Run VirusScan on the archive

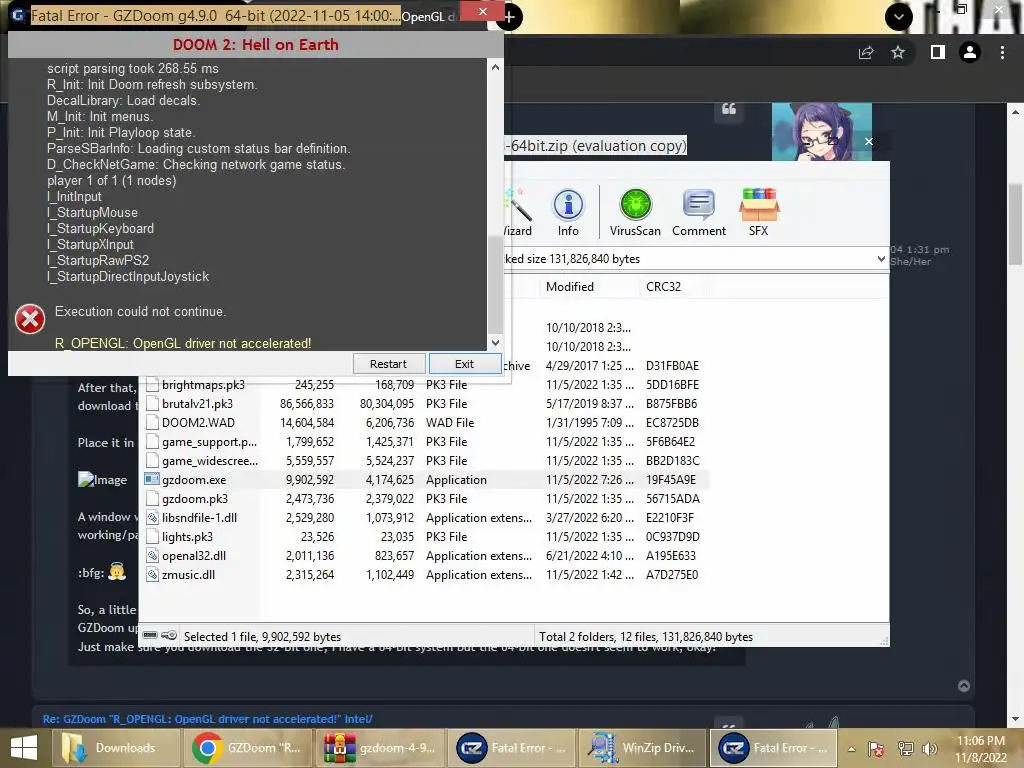coord(635,212)
